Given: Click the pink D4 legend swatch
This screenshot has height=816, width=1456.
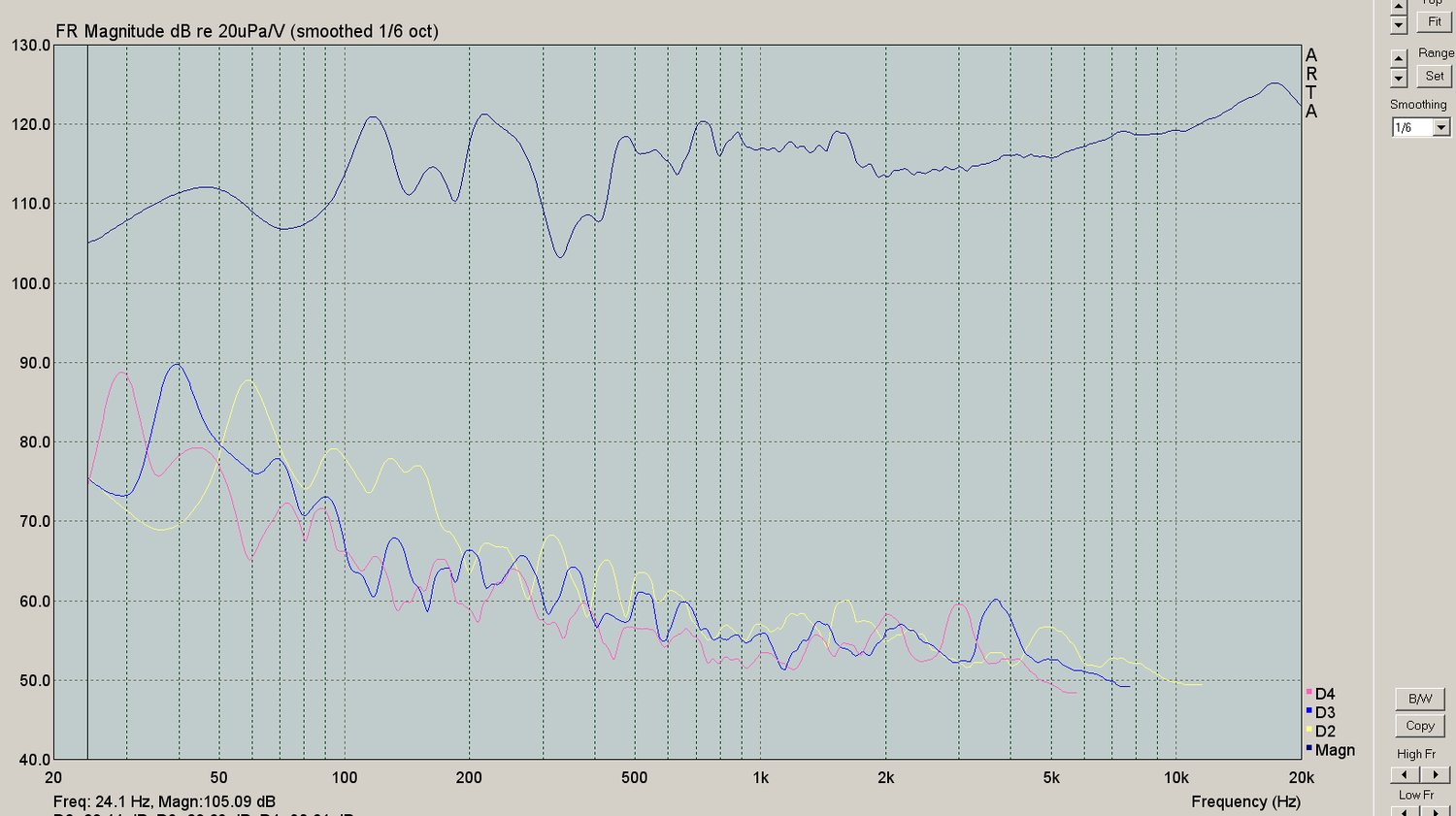Looking at the screenshot, I should [x=1308, y=692].
